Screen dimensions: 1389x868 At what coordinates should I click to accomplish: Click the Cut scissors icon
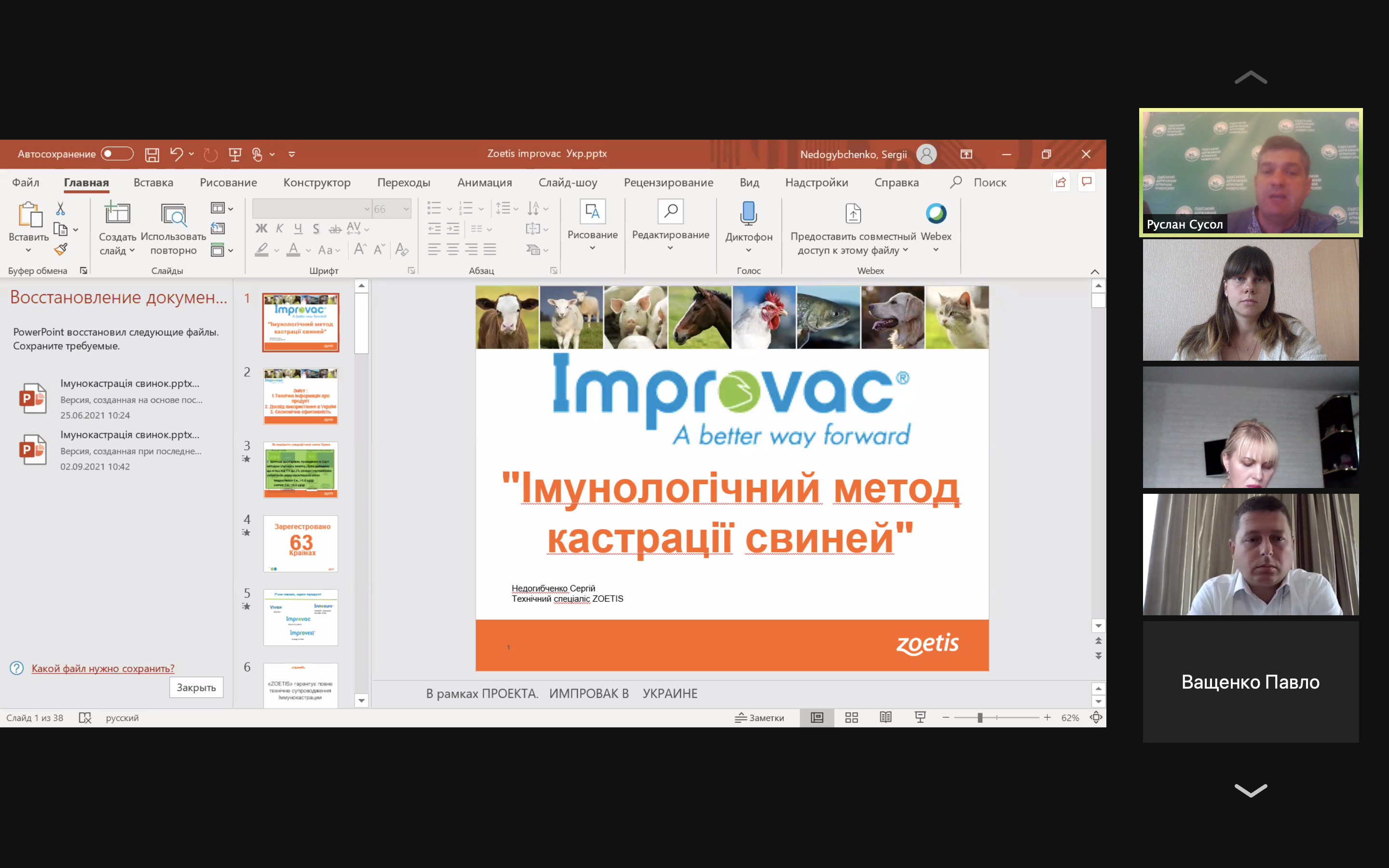tap(60, 208)
